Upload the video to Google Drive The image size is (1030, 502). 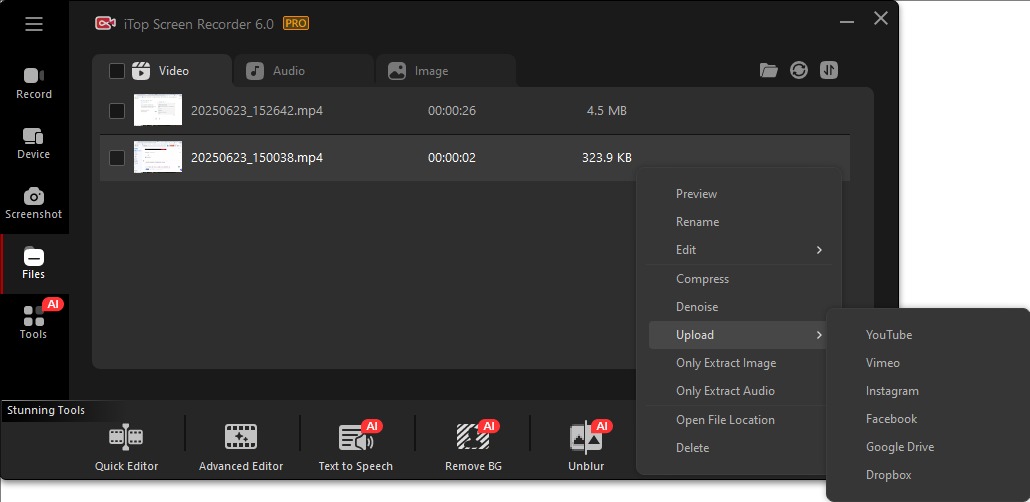900,447
